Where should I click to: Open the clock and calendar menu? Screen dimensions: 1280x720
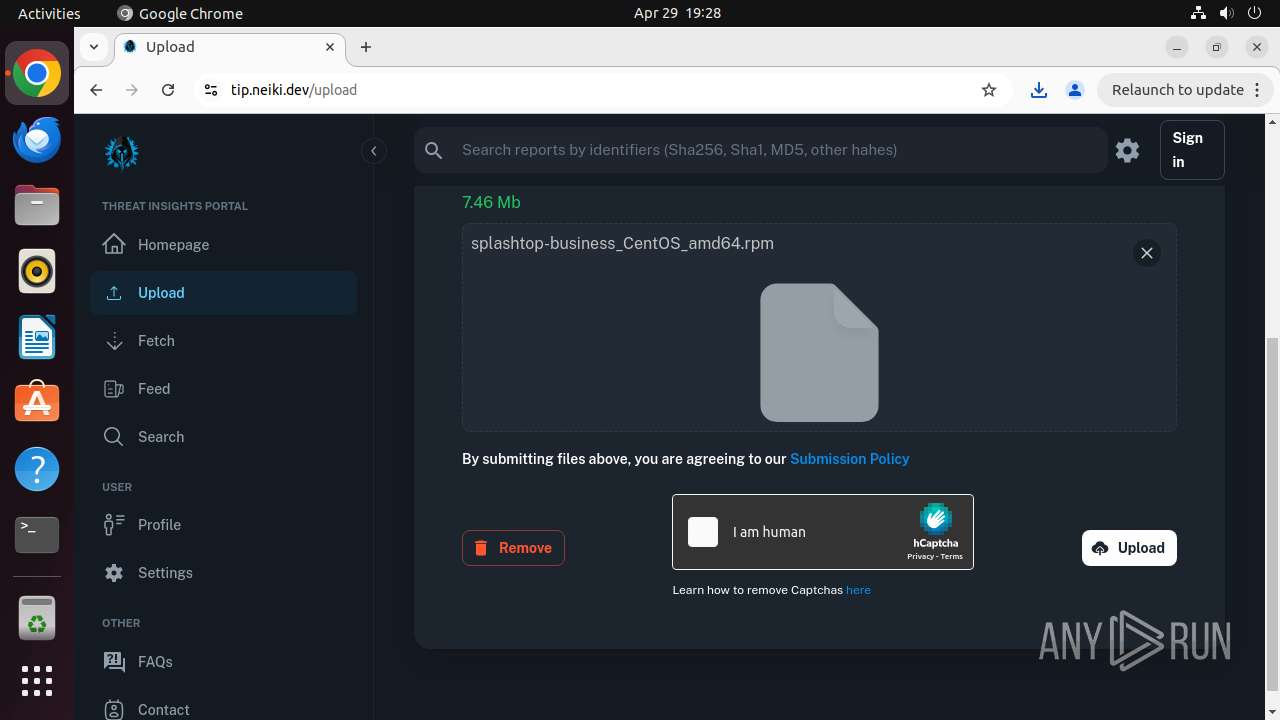click(x=677, y=13)
